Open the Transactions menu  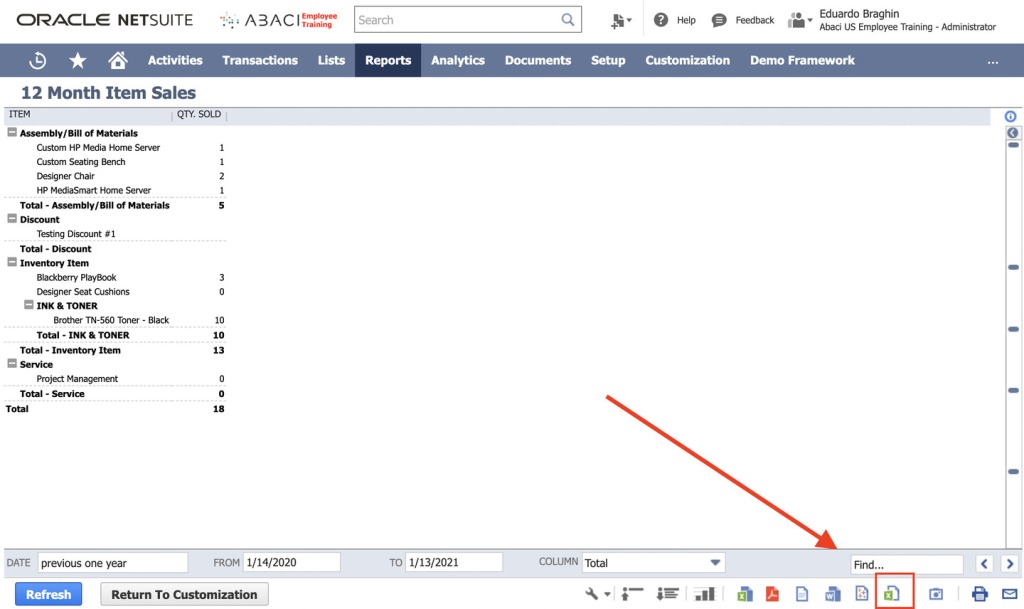pyautogui.click(x=259, y=60)
